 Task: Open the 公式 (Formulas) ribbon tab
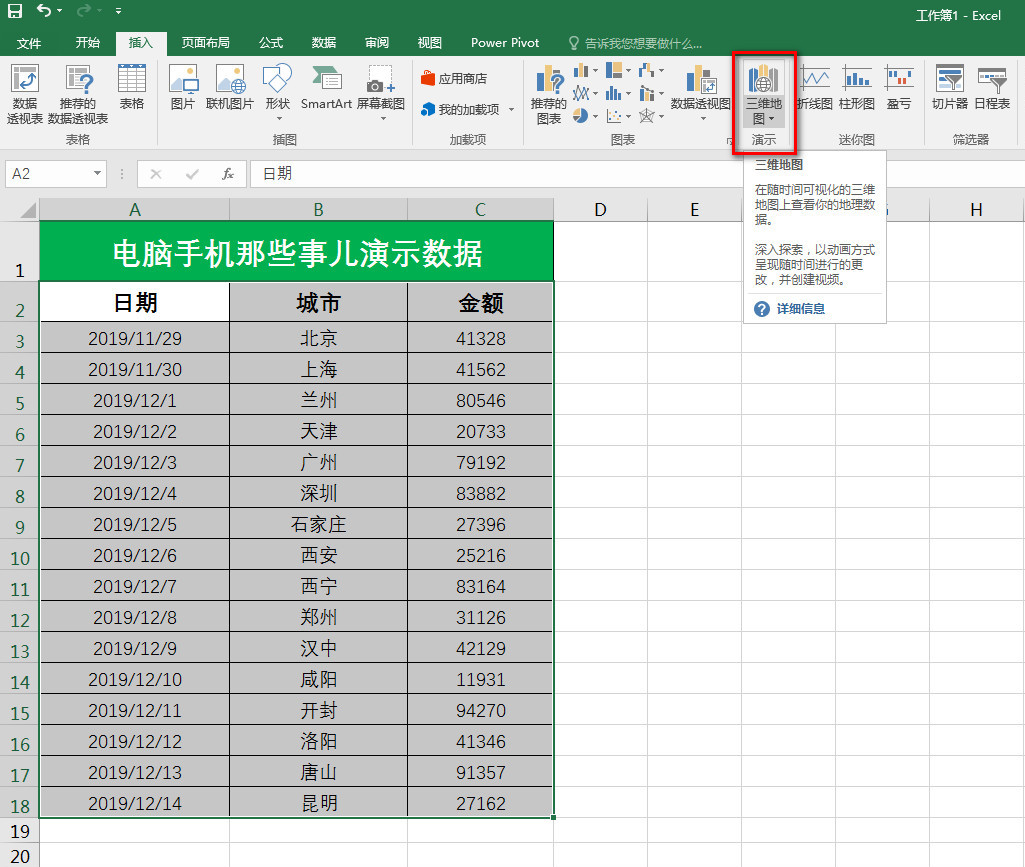tap(270, 43)
